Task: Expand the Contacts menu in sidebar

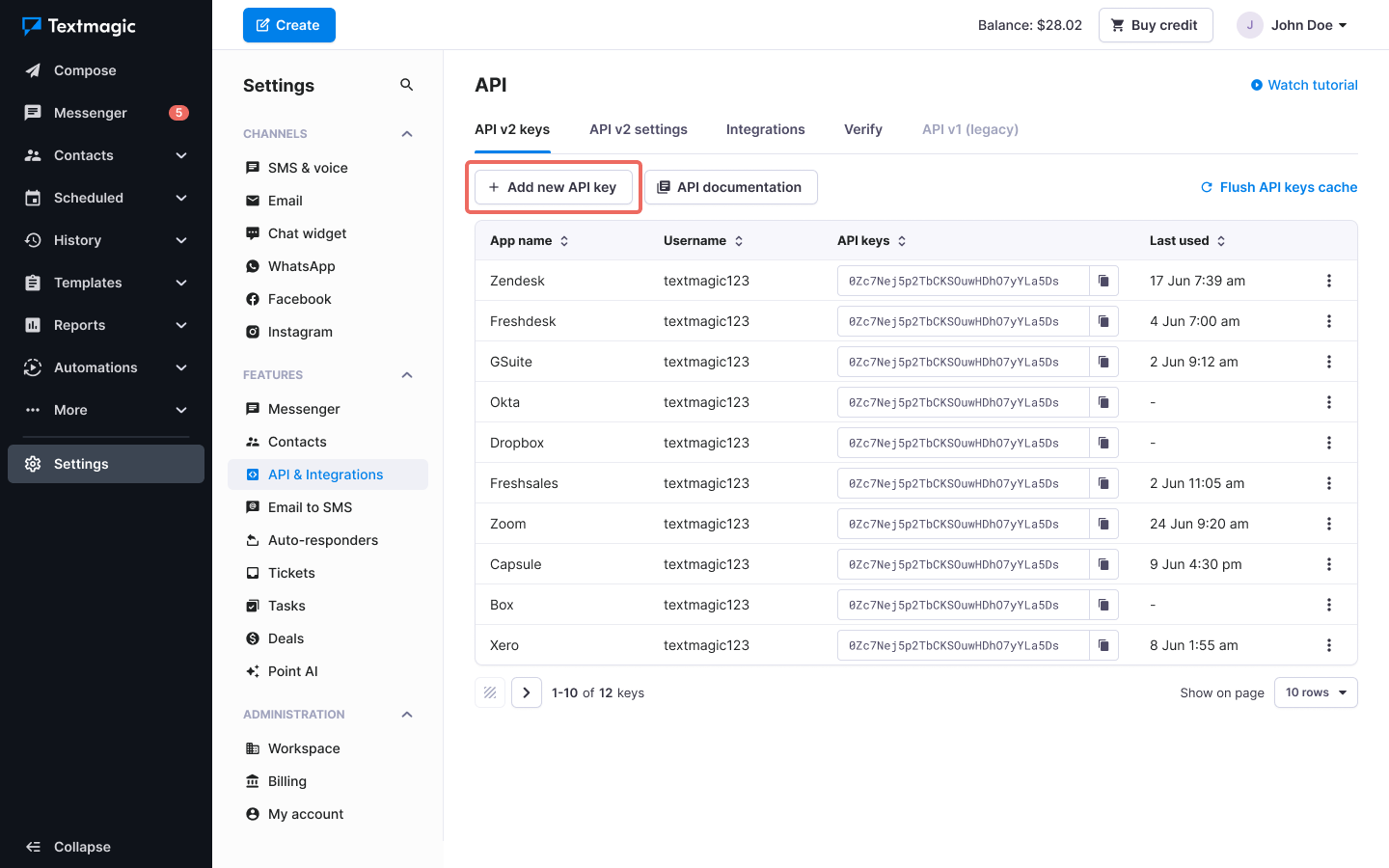Action: point(181,155)
